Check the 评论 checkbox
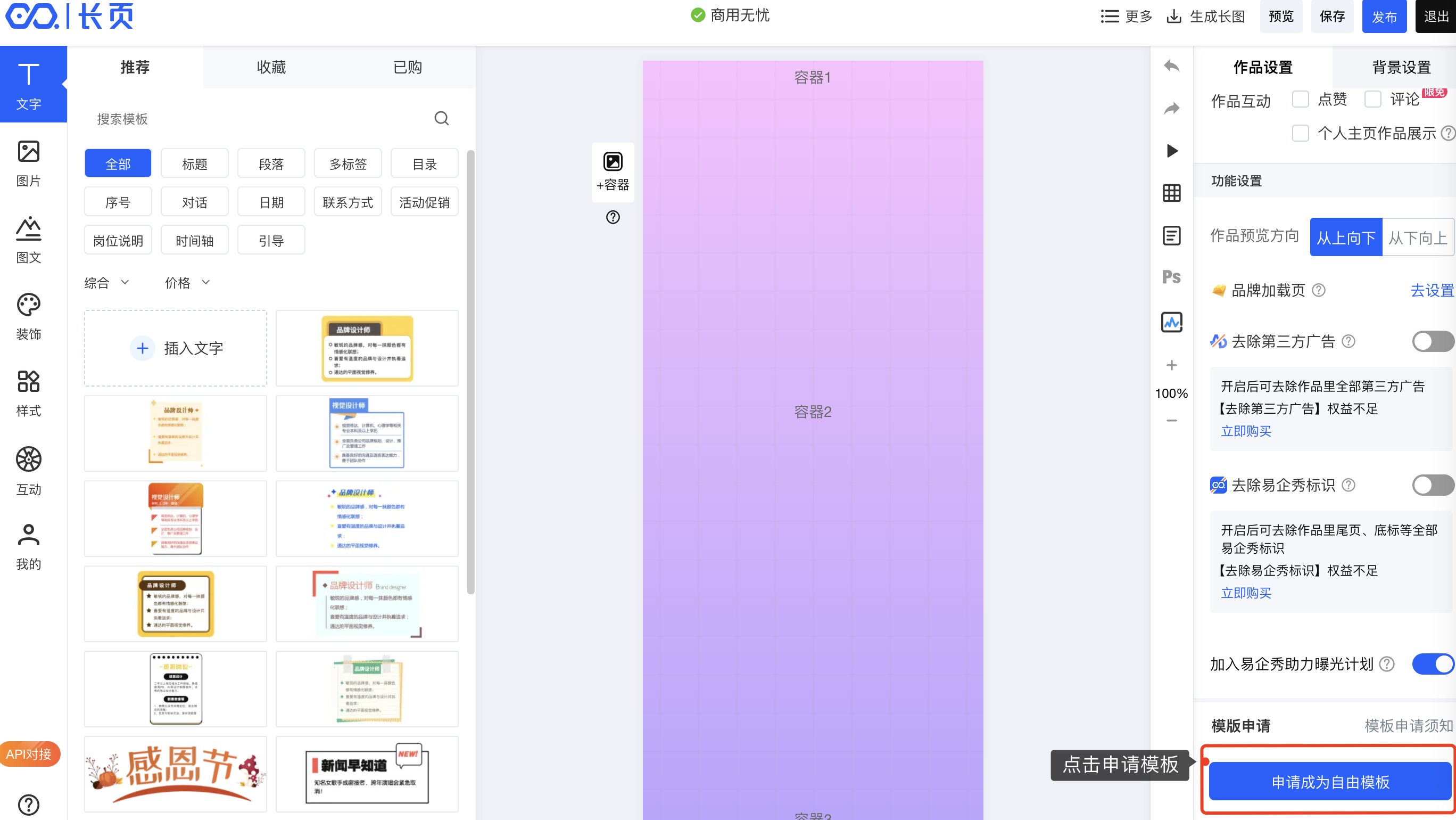This screenshot has height=820, width=1456. coord(1373,99)
